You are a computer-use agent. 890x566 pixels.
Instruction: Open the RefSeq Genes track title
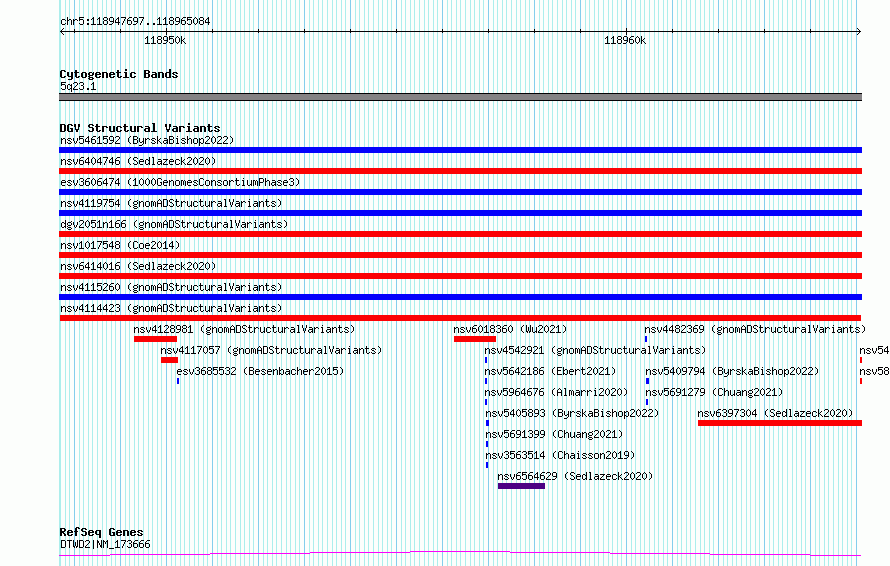coord(102,533)
